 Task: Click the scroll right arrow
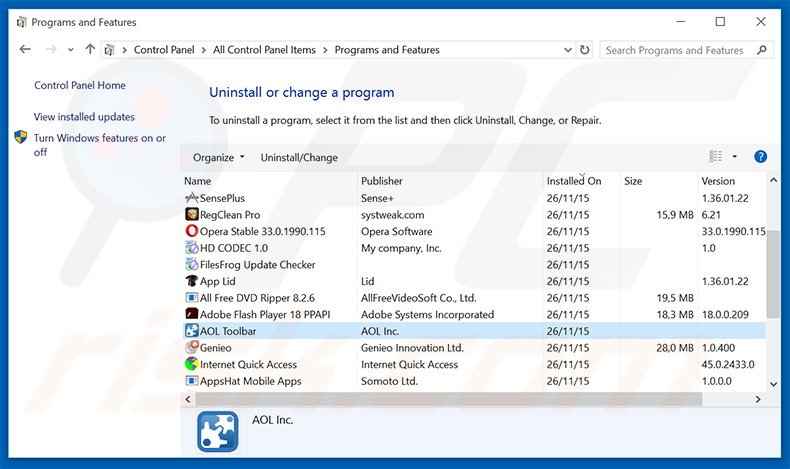[758, 399]
